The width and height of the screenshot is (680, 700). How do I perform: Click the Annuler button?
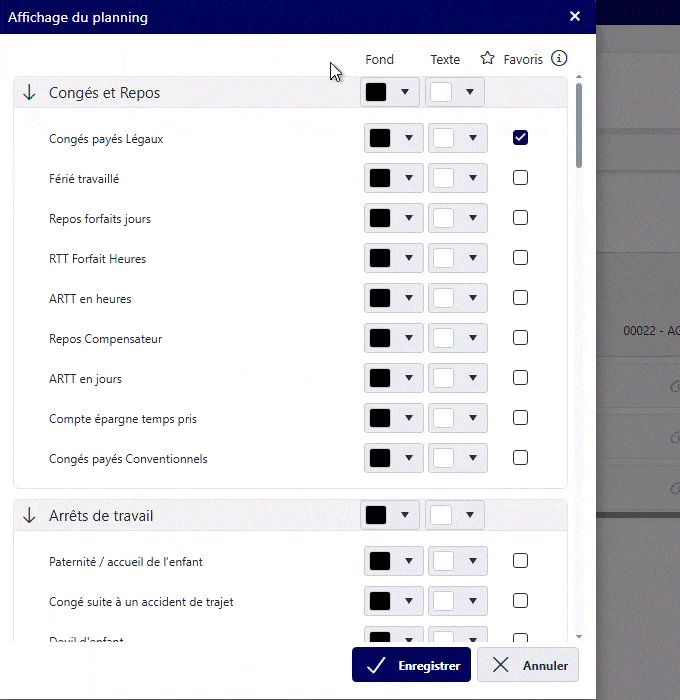point(528,665)
